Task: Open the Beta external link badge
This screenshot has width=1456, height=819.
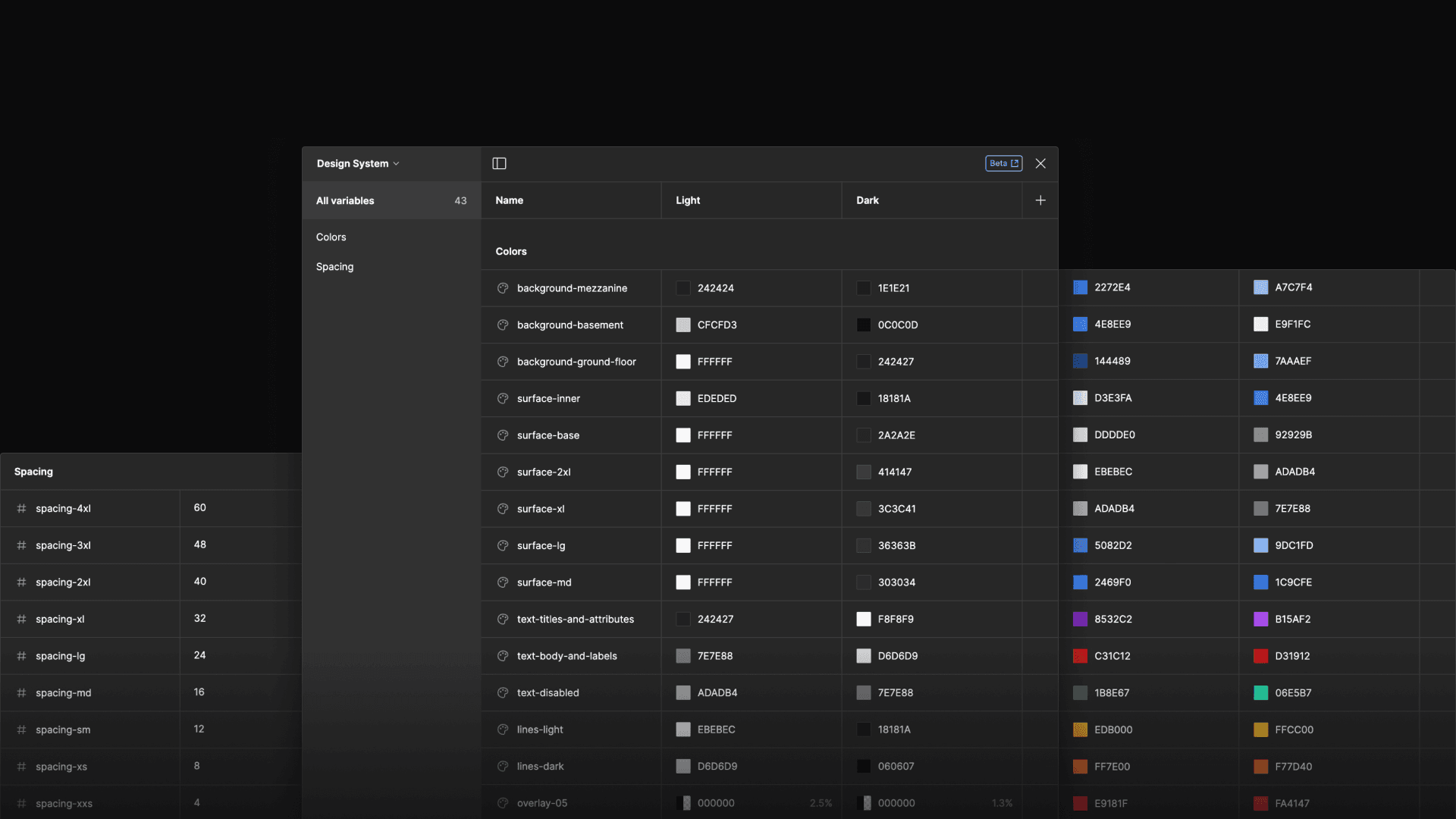Action: 1003,163
